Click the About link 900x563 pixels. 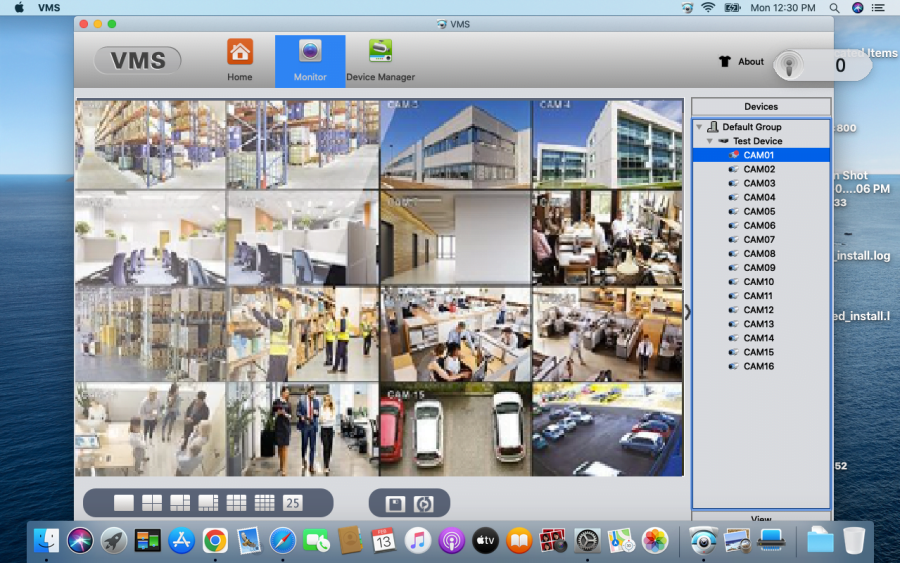click(x=751, y=62)
